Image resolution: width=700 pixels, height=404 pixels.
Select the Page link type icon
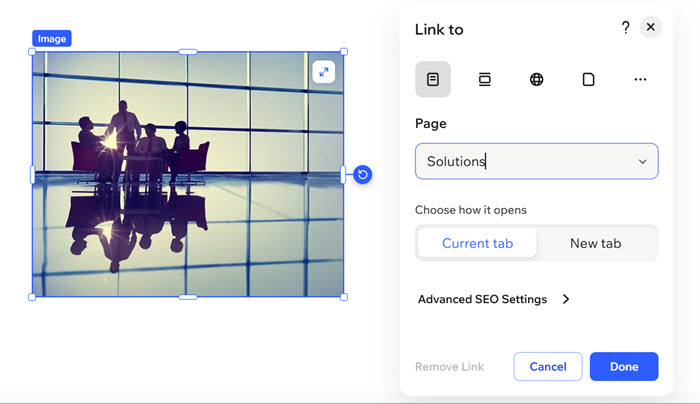(433, 79)
